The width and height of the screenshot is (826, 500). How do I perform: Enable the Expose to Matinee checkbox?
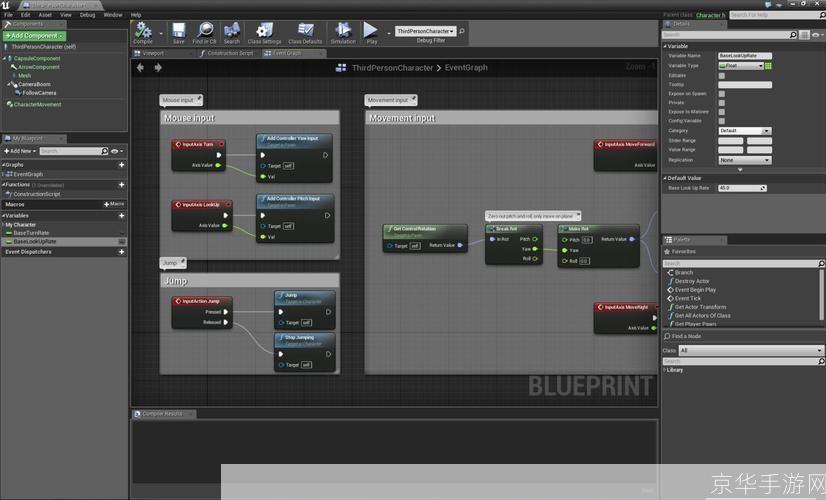pyautogui.click(x=722, y=112)
